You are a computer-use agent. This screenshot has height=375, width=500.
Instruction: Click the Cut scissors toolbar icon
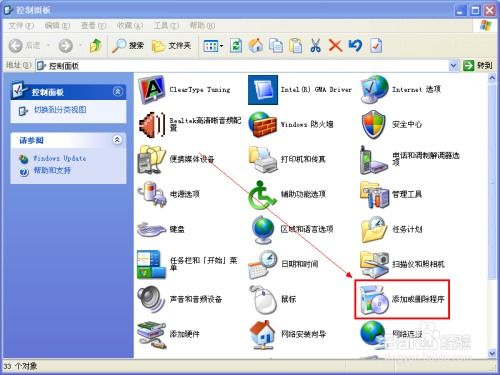[315, 45]
